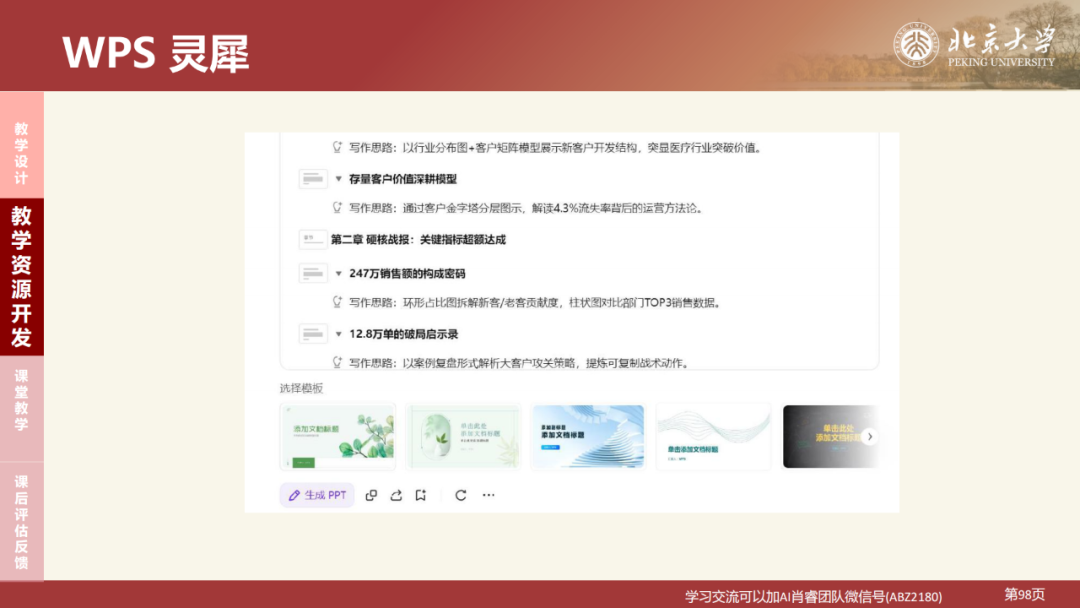Click the next-templates arrow on the carousel
1080x608 pixels.
[869, 436]
